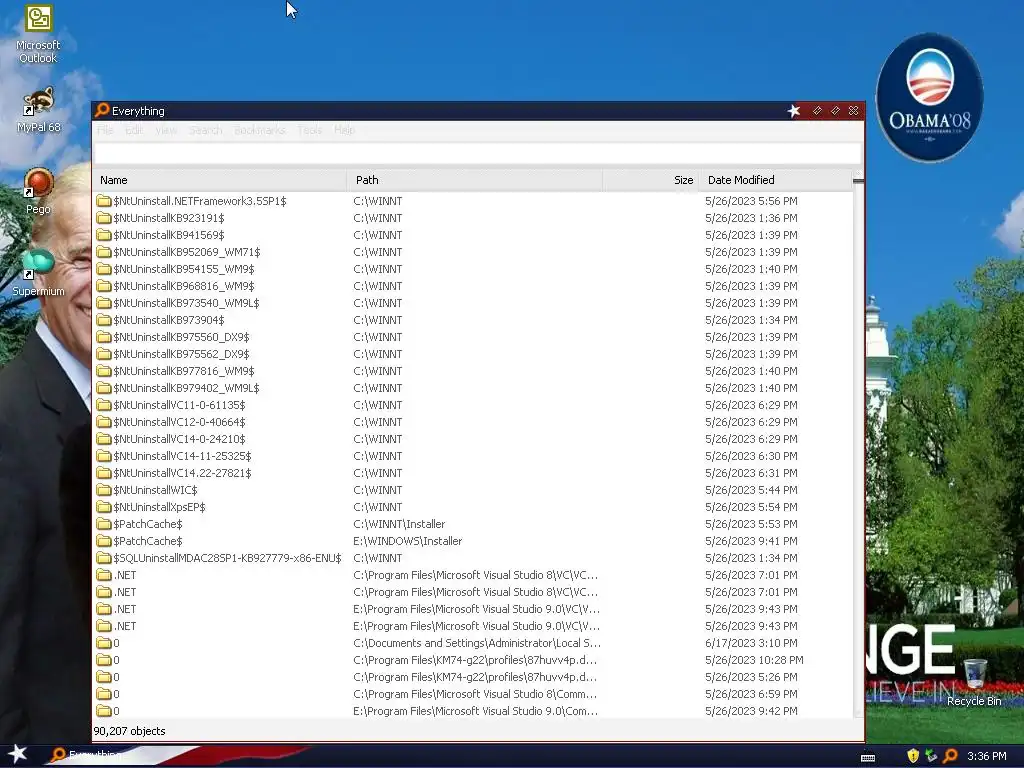
Task: Select folder icon of $NtUninstallWIC$
Action: coord(104,490)
